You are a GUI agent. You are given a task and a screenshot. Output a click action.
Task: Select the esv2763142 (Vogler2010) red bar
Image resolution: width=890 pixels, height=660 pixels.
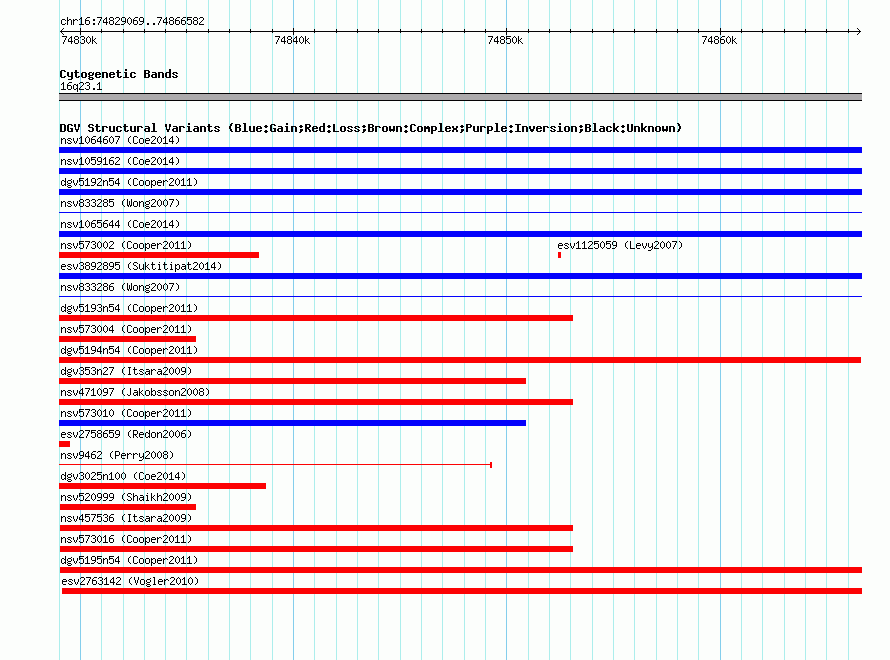(462, 591)
